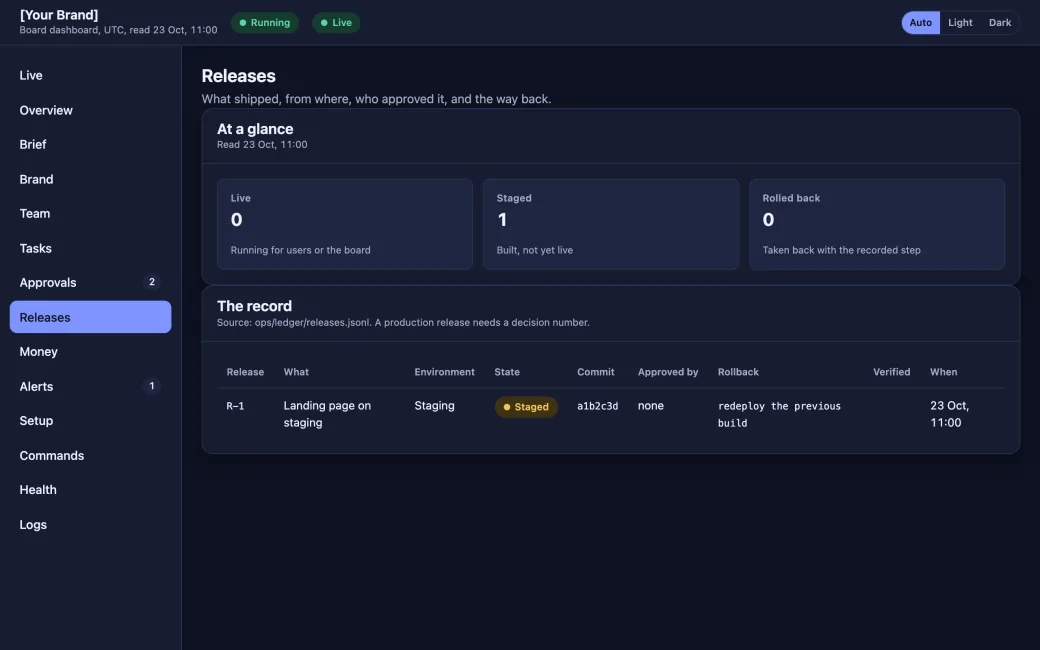This screenshot has width=1040, height=650.
Task: Click the Alerts count badge 1
Action: (x=152, y=386)
